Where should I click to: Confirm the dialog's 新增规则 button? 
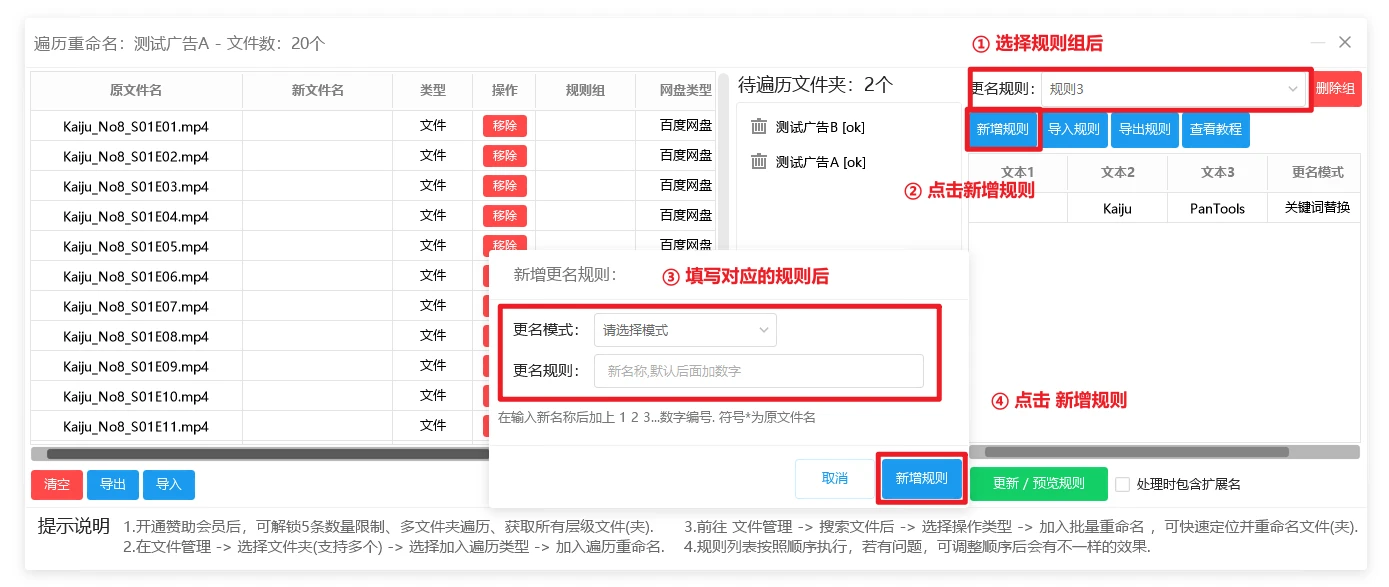pyautogui.click(x=921, y=478)
